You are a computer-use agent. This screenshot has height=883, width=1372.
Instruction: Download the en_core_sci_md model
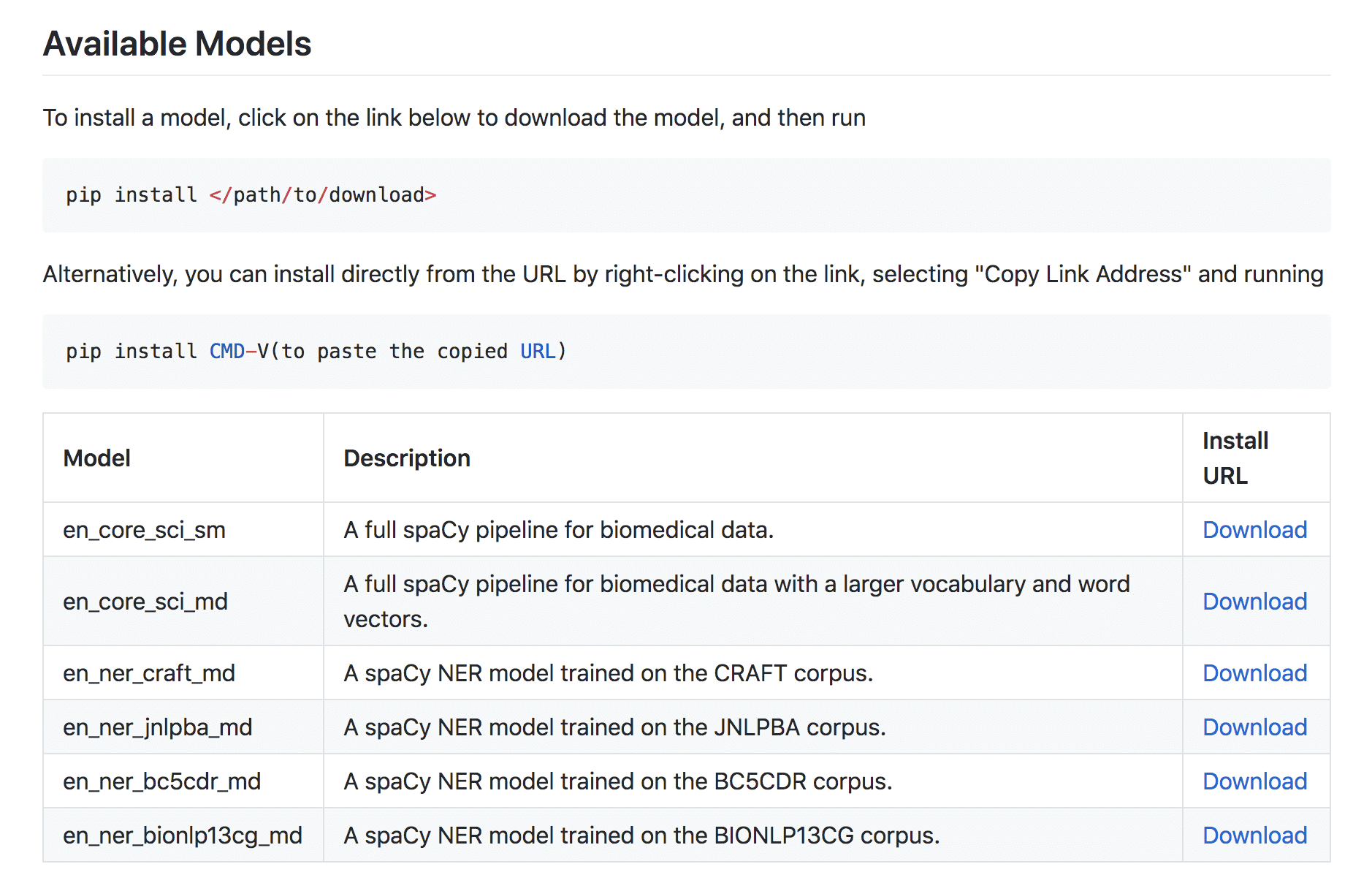1254,602
